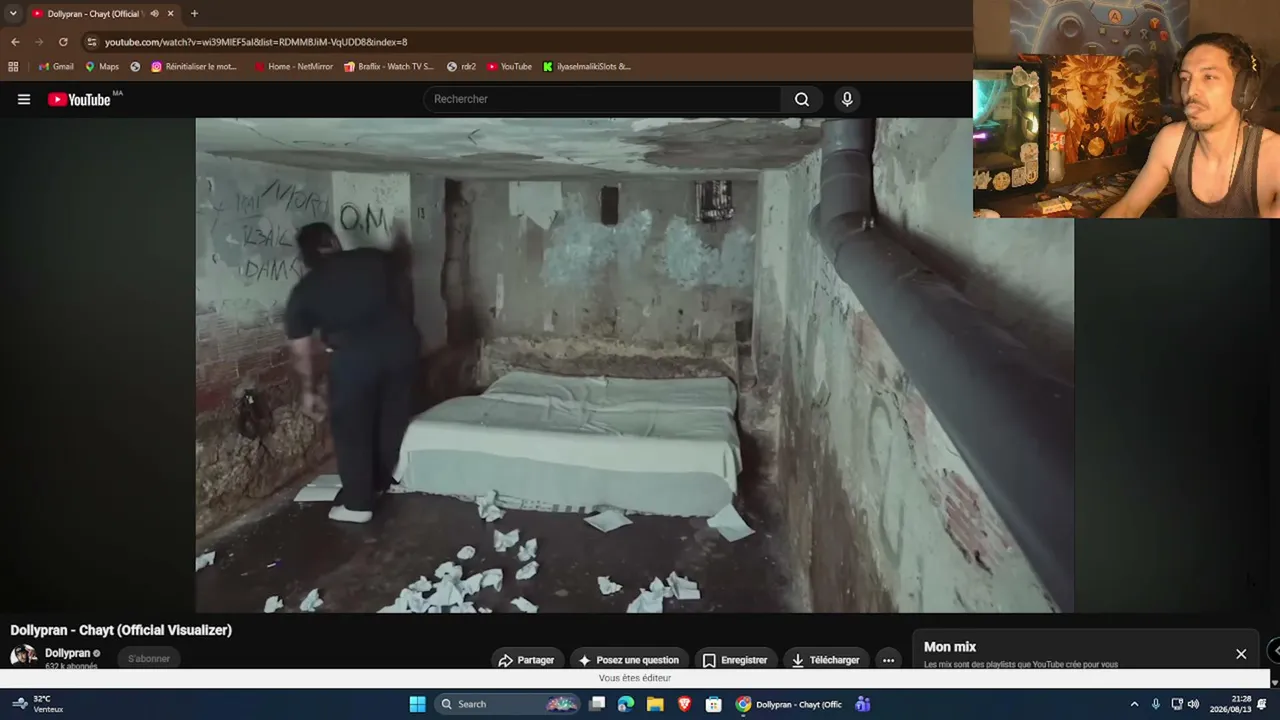
Task: Click the Posez une question button
Action: coord(629,660)
